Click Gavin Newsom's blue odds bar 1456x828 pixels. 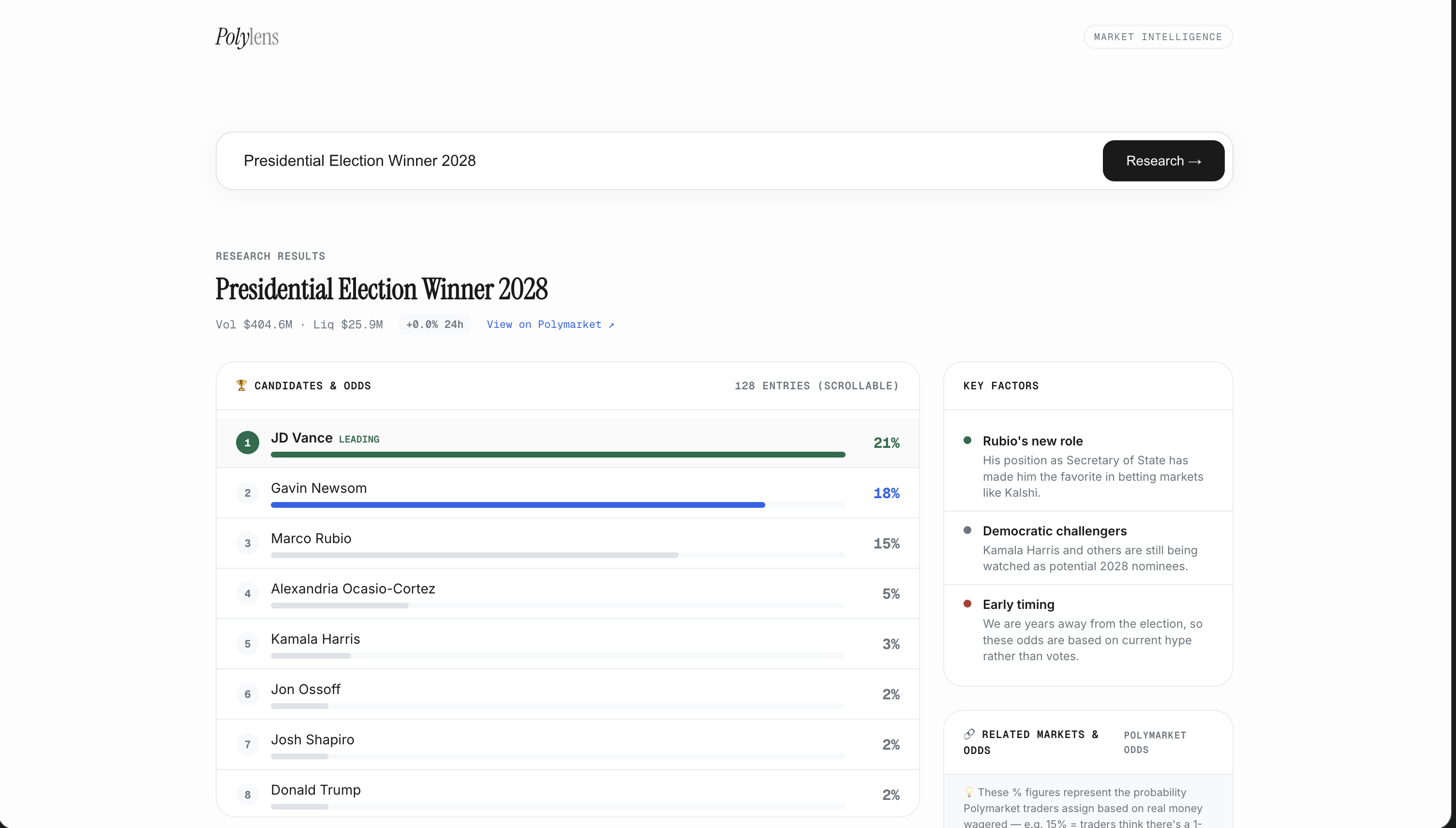[518, 504]
